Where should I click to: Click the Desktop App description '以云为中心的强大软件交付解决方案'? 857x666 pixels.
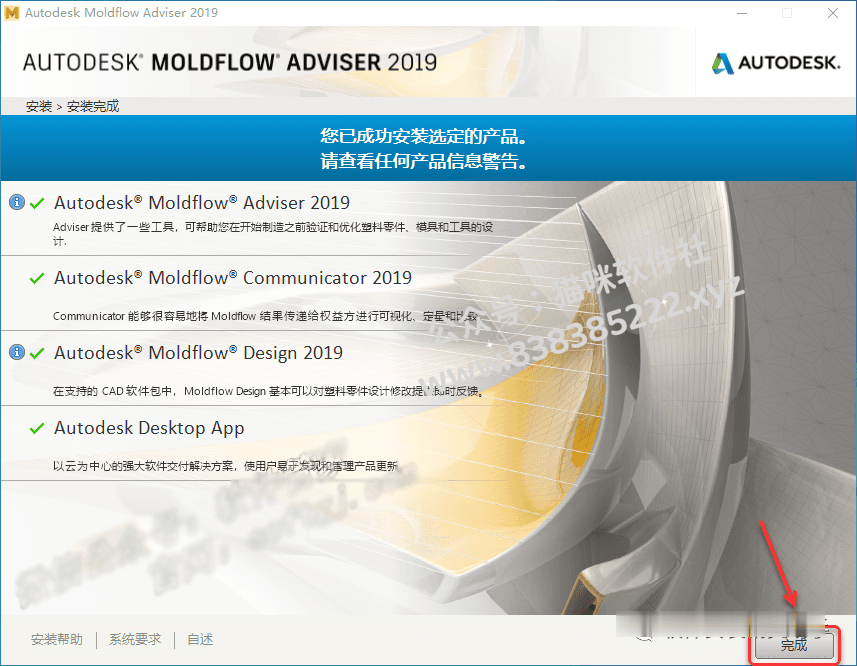[x=225, y=466]
